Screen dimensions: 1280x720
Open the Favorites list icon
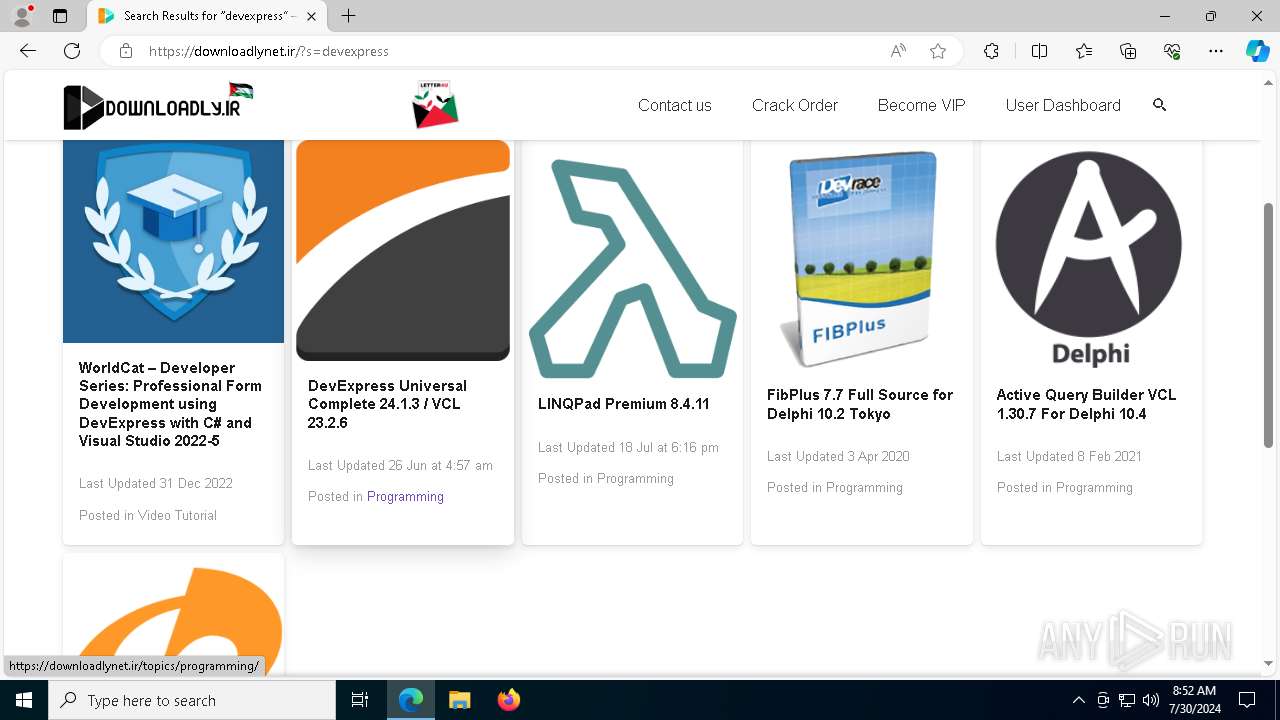pos(1084,51)
